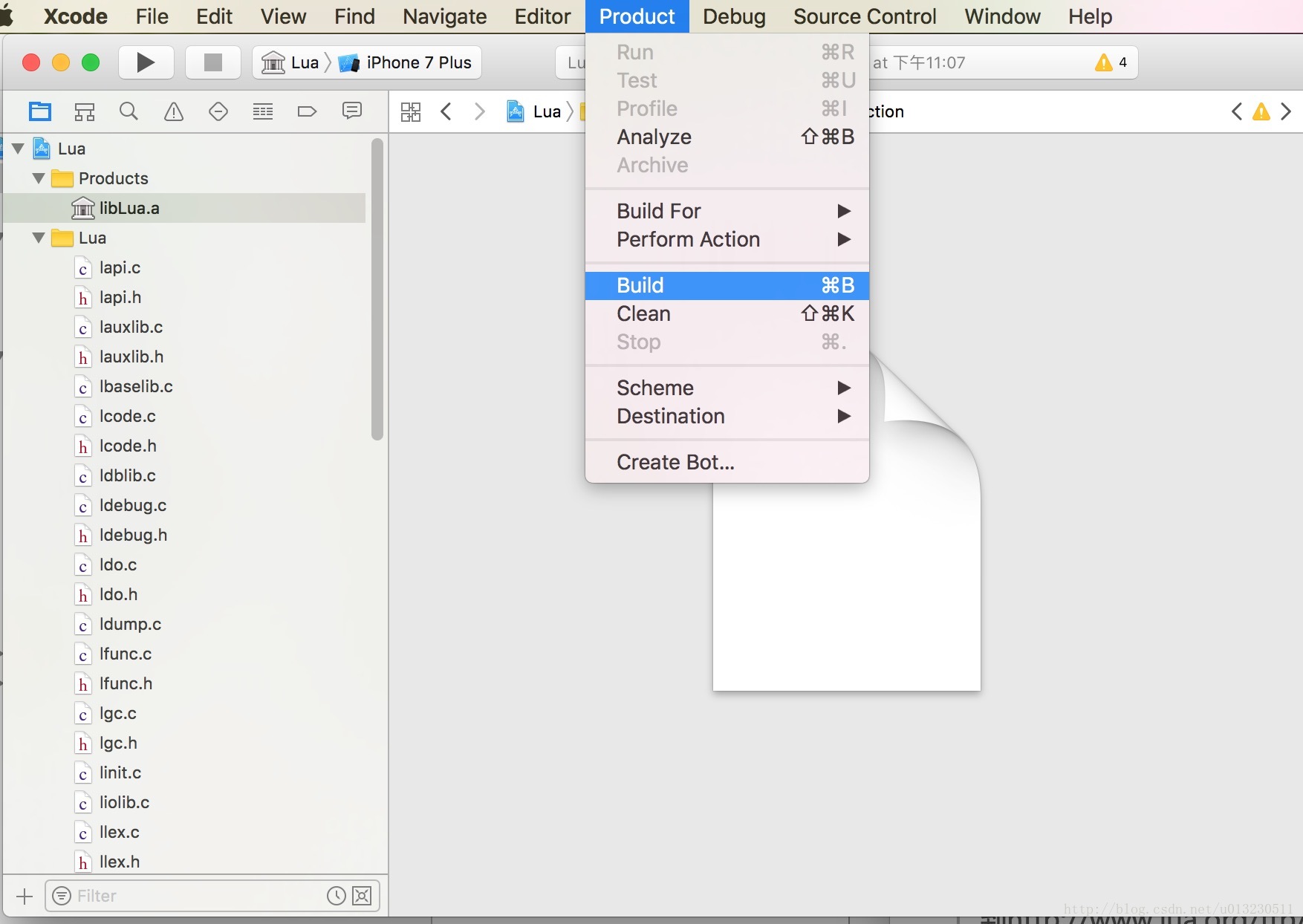1303x924 pixels.
Task: Show the Breakpoint navigator icon
Action: point(307,111)
